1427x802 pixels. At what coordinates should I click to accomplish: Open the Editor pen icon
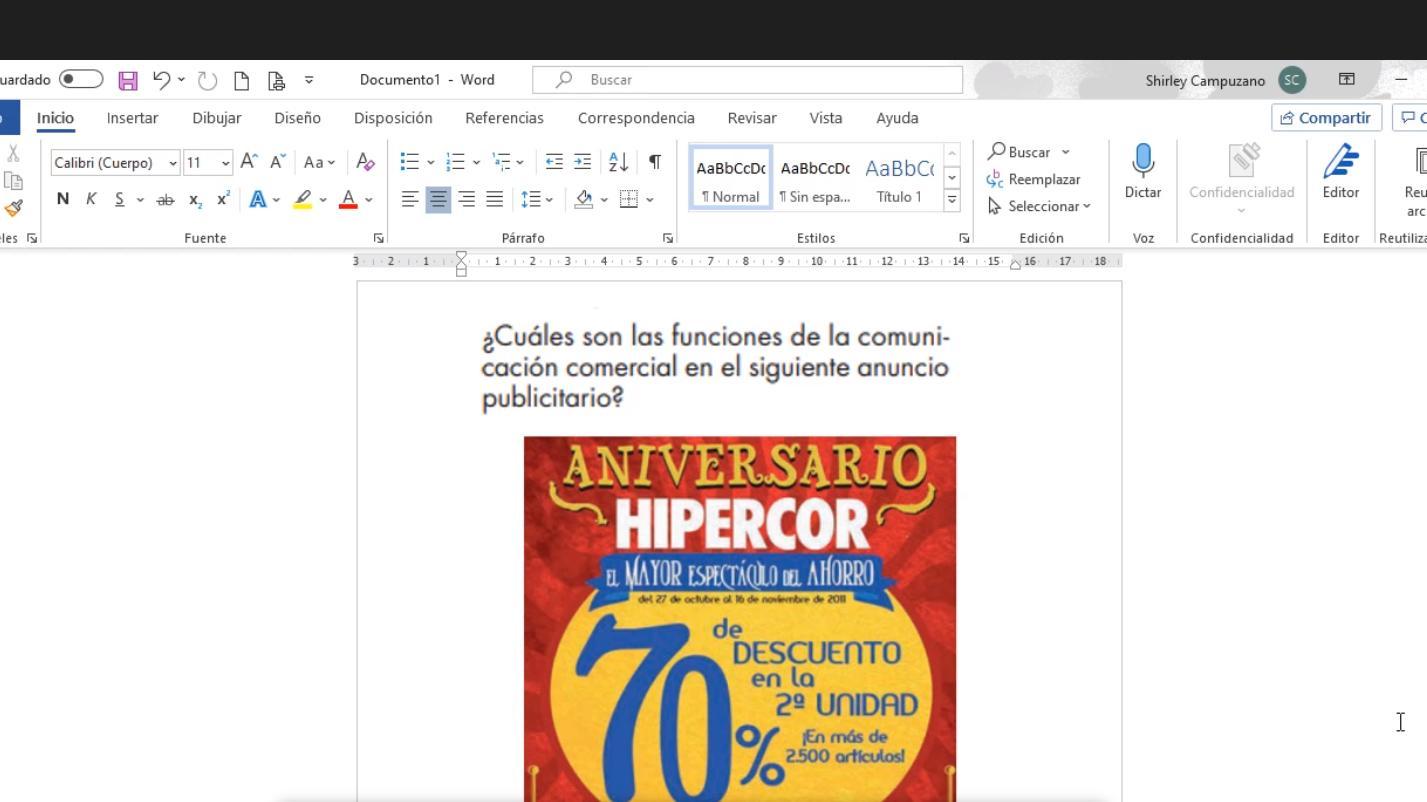(x=1340, y=171)
